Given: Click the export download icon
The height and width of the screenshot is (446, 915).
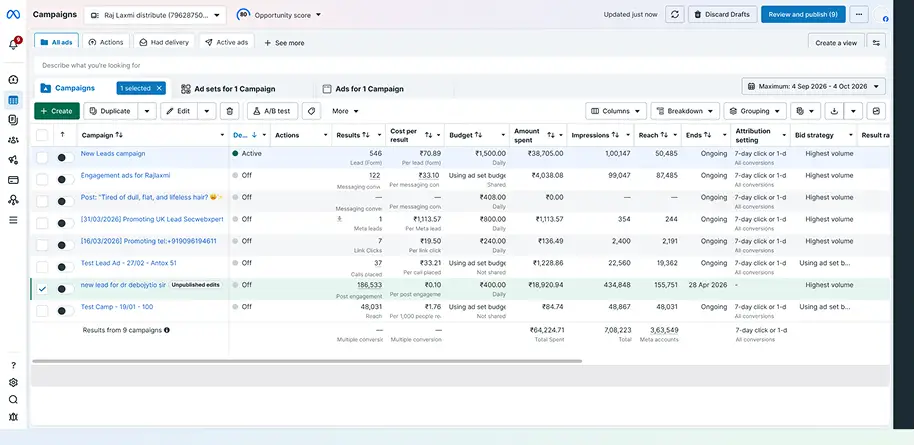Looking at the screenshot, I should click(834, 111).
